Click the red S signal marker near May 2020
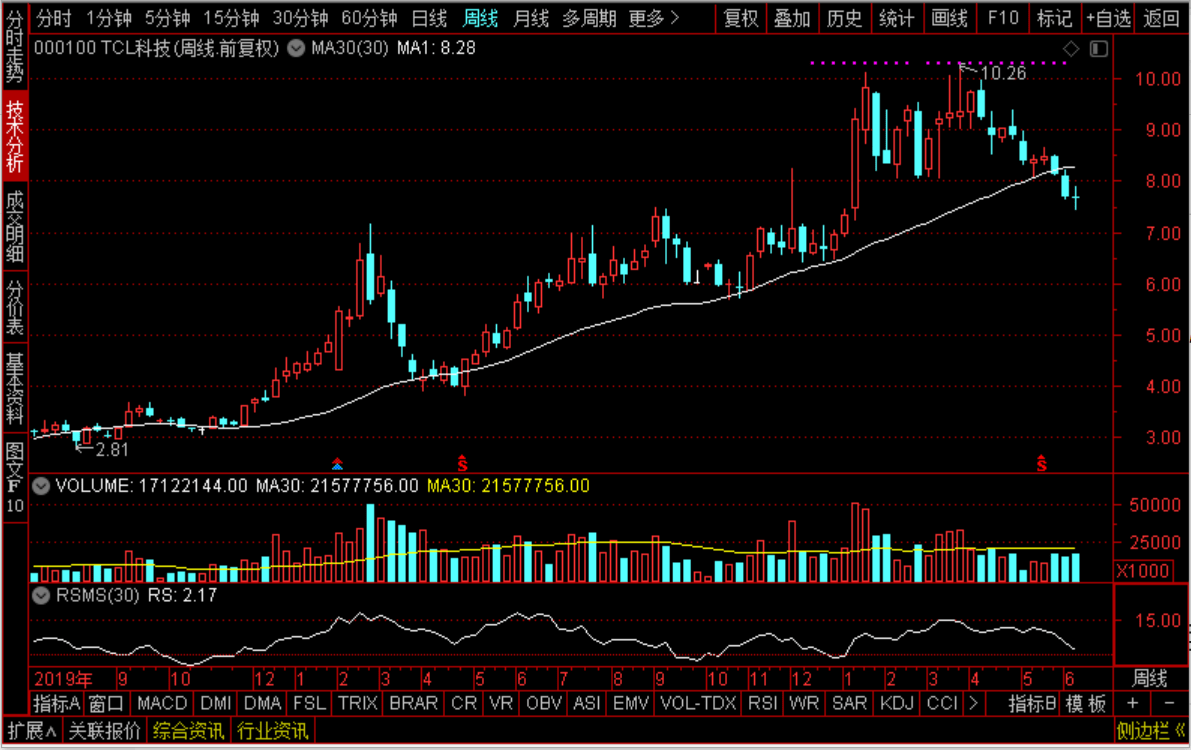 [462, 463]
